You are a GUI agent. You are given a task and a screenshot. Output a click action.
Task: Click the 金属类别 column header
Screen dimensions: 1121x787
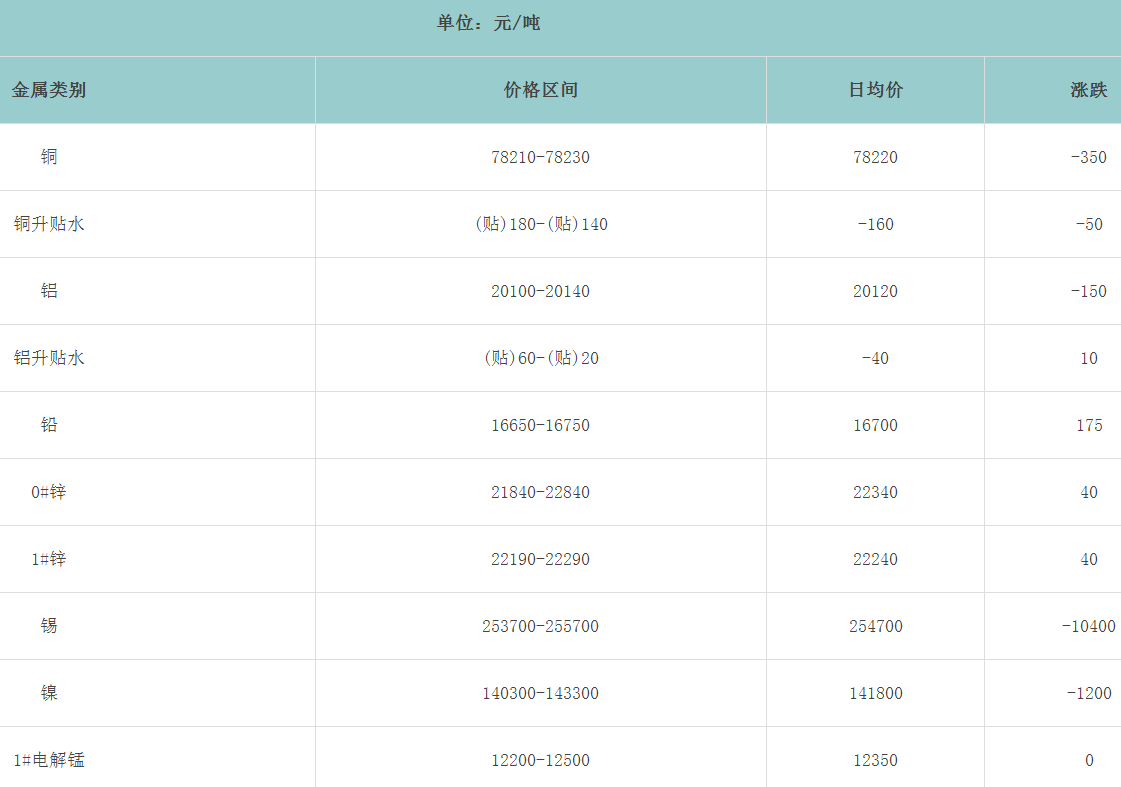click(x=49, y=90)
